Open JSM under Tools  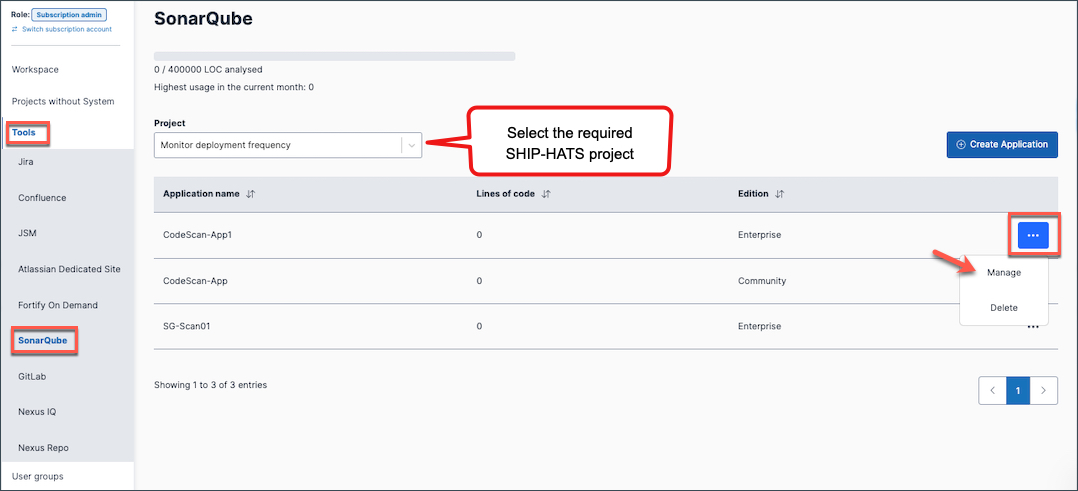(28, 233)
